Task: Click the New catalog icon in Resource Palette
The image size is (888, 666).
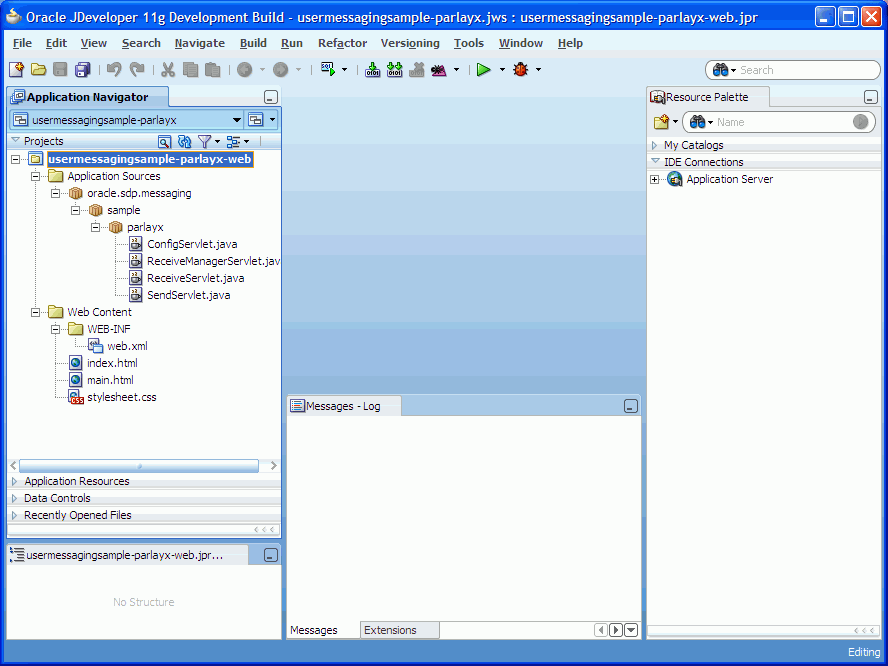Action: click(x=661, y=122)
